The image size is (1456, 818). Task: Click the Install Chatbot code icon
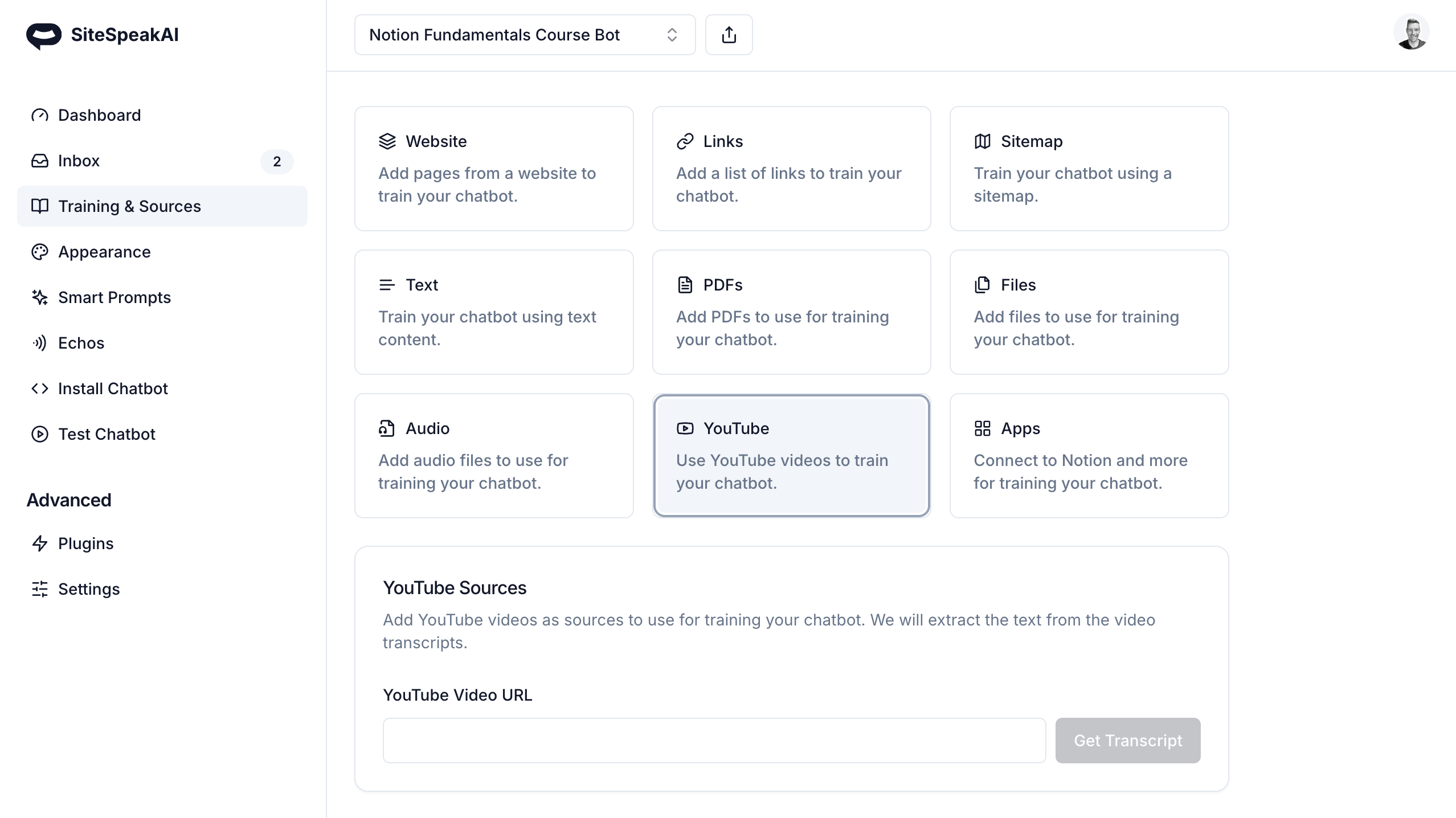tap(40, 388)
